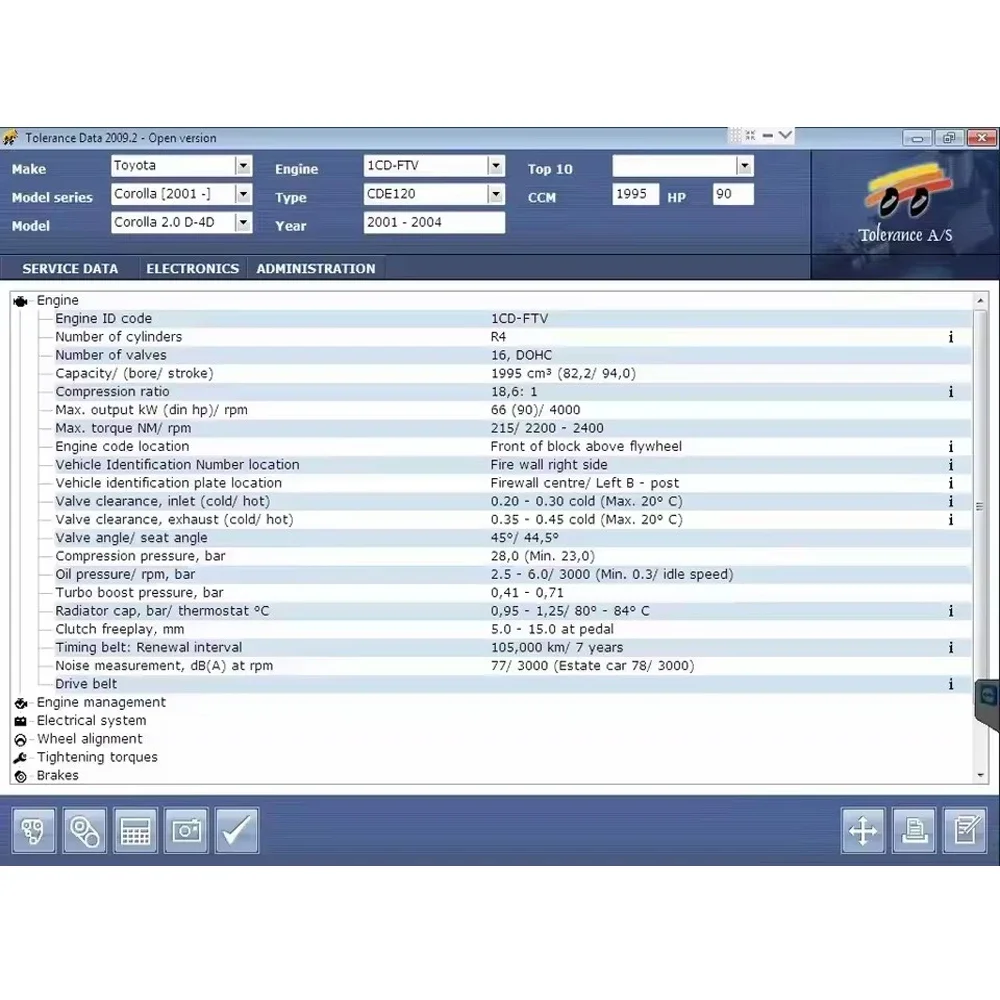The height and width of the screenshot is (1000, 1000).
Task: Click the checkmark button in bottom toolbar
Action: tap(237, 830)
